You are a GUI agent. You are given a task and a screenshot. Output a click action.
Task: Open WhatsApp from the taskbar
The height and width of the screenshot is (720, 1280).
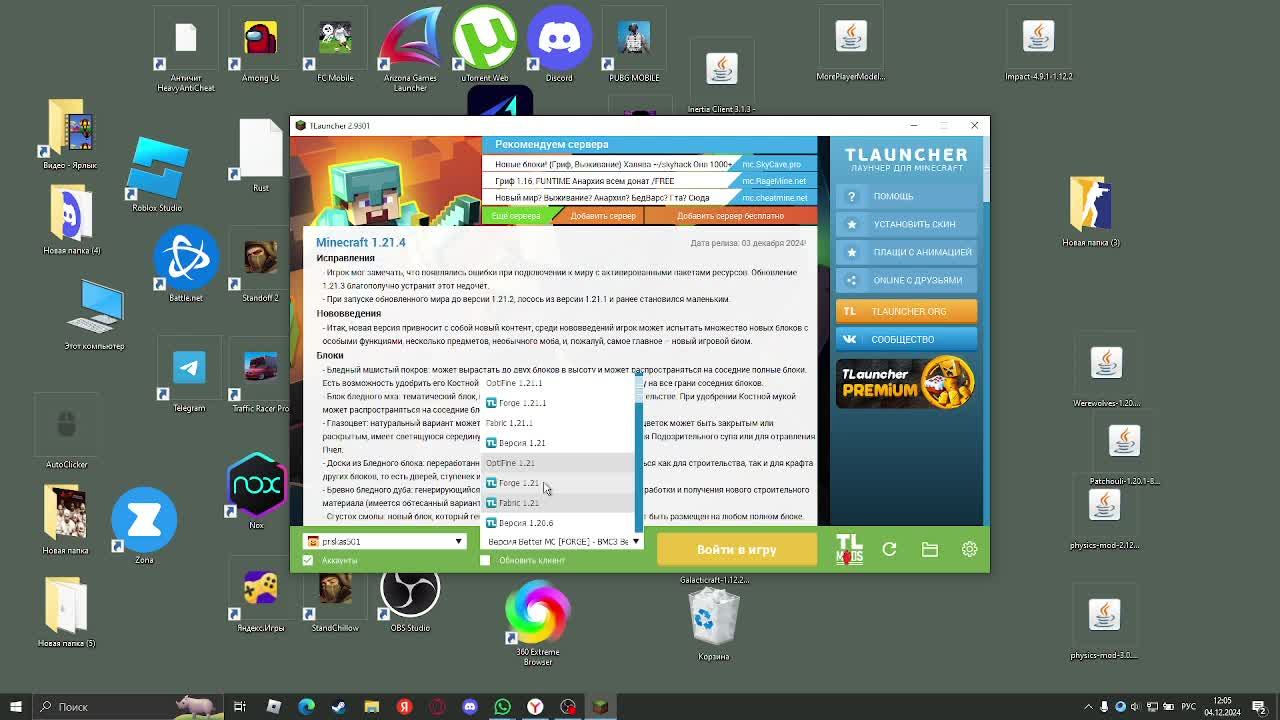tap(503, 706)
